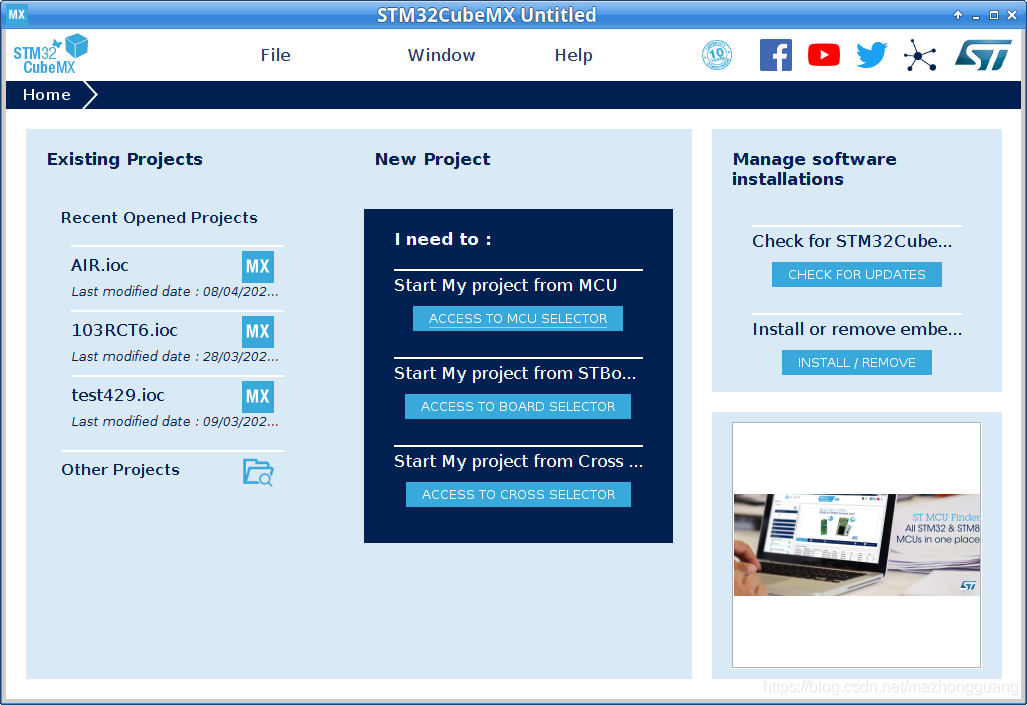The image size is (1027, 705).
Task: Click ACCESS TO MCU SELECTOR button
Action: click(x=517, y=318)
